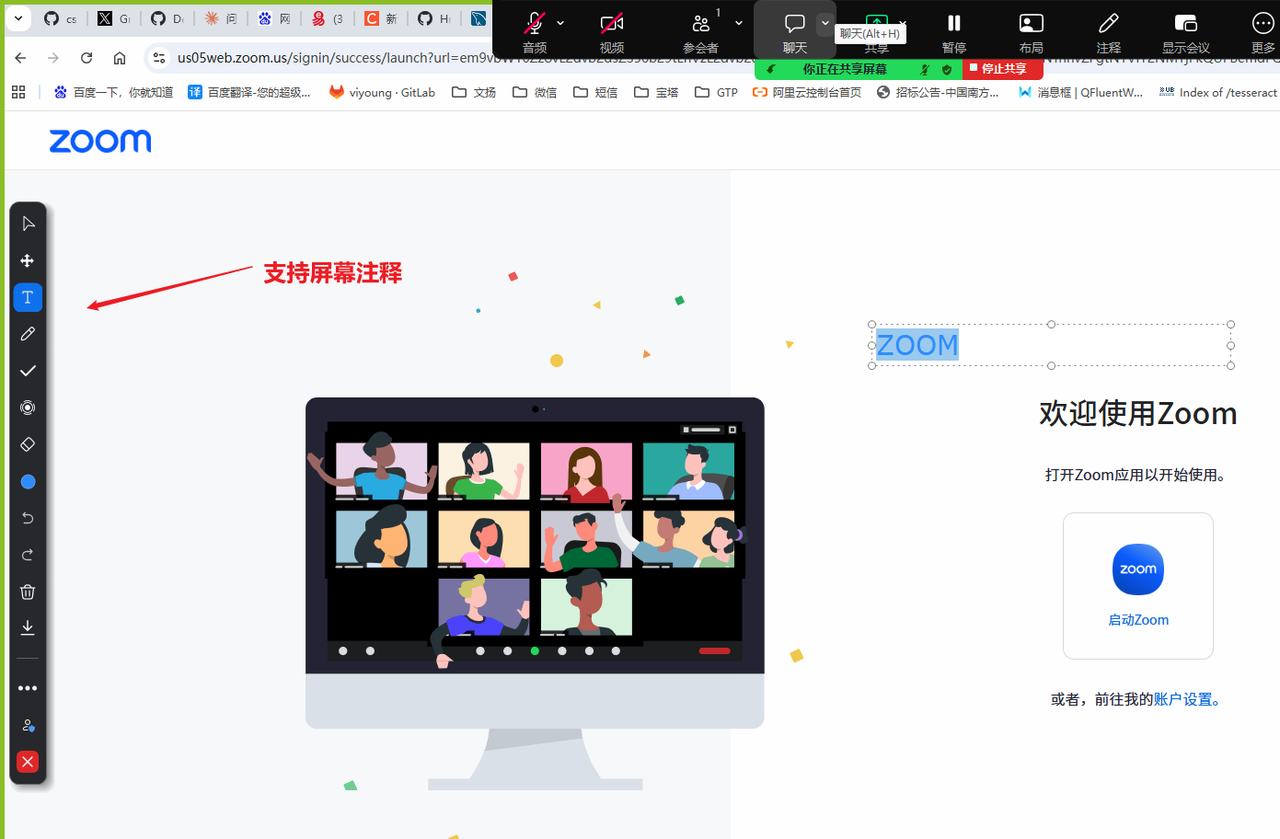Expand the participants options arrow

(x=739, y=23)
